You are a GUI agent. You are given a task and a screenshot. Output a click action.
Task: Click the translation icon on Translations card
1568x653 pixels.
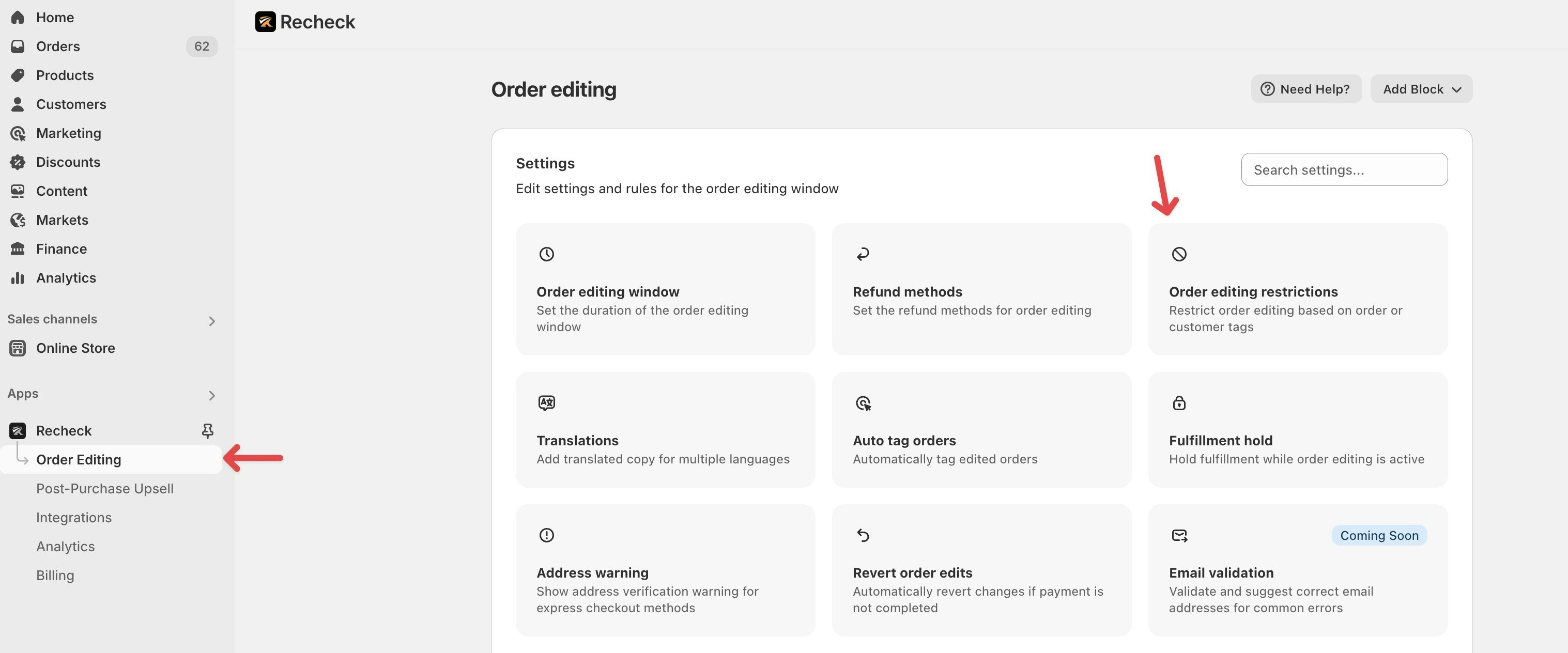click(x=546, y=402)
